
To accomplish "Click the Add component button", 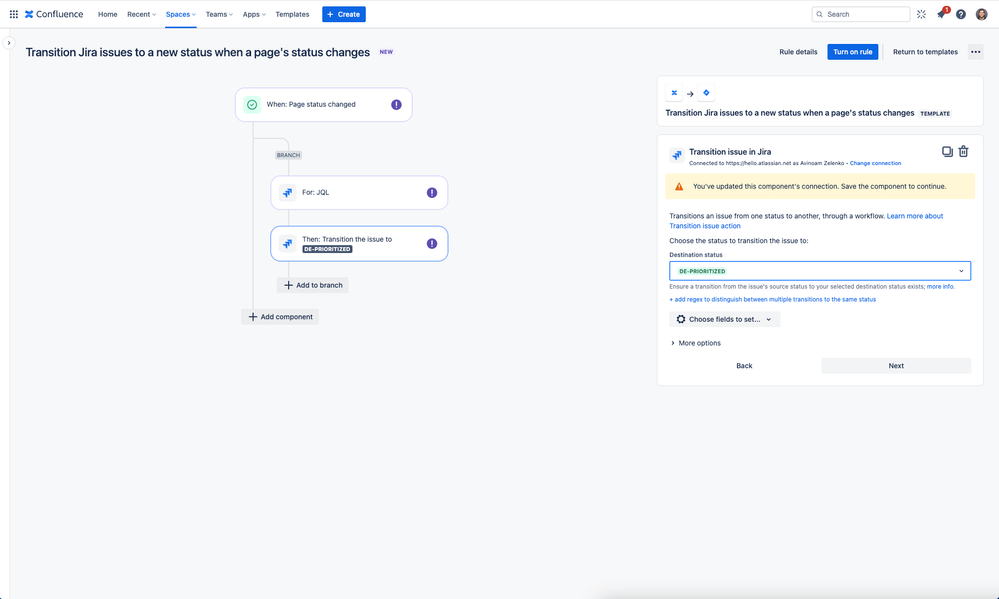I will (x=280, y=317).
